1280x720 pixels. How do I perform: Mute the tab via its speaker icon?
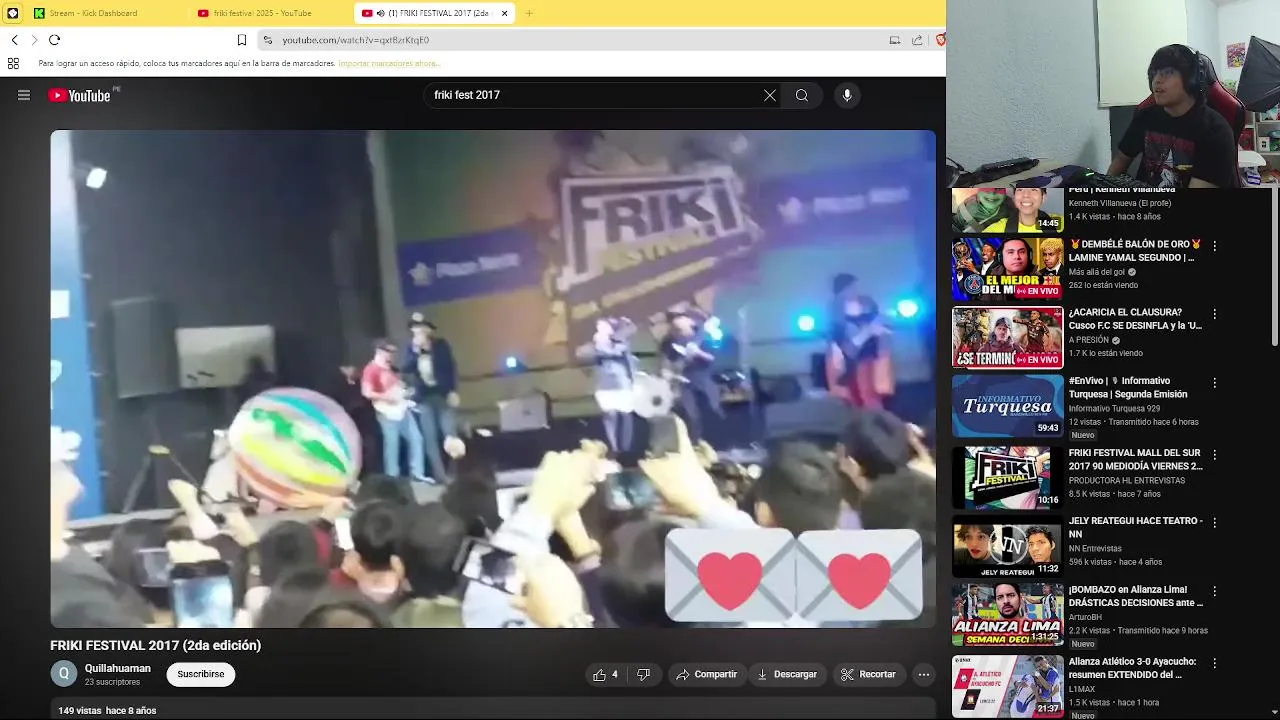[x=380, y=13]
